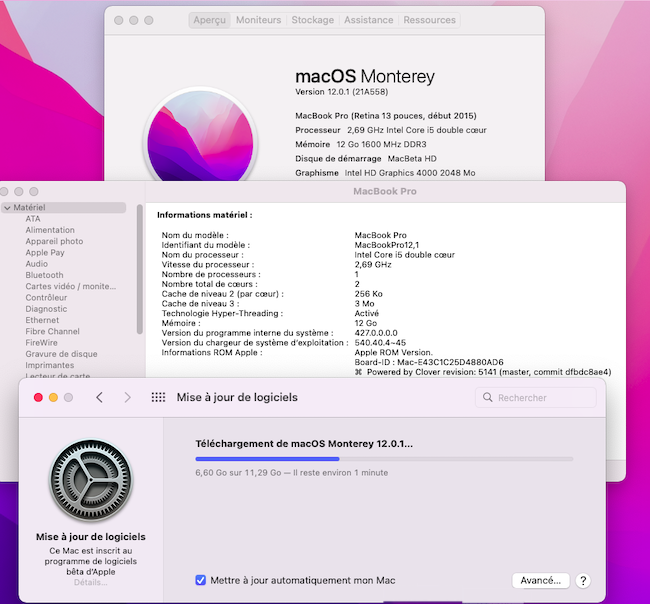
Task: Open the Détails… link
Action: 91,582
